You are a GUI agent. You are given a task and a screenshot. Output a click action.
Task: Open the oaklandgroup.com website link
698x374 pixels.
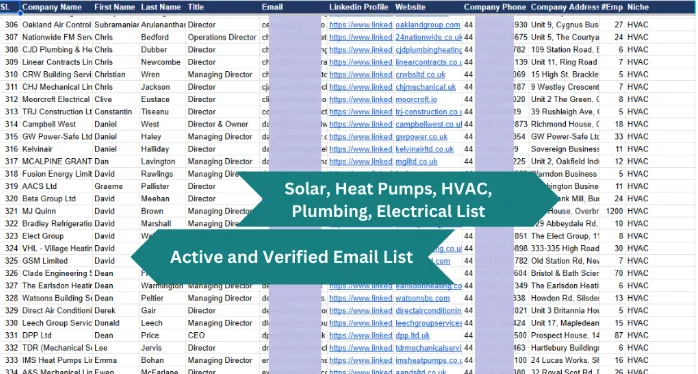point(428,25)
